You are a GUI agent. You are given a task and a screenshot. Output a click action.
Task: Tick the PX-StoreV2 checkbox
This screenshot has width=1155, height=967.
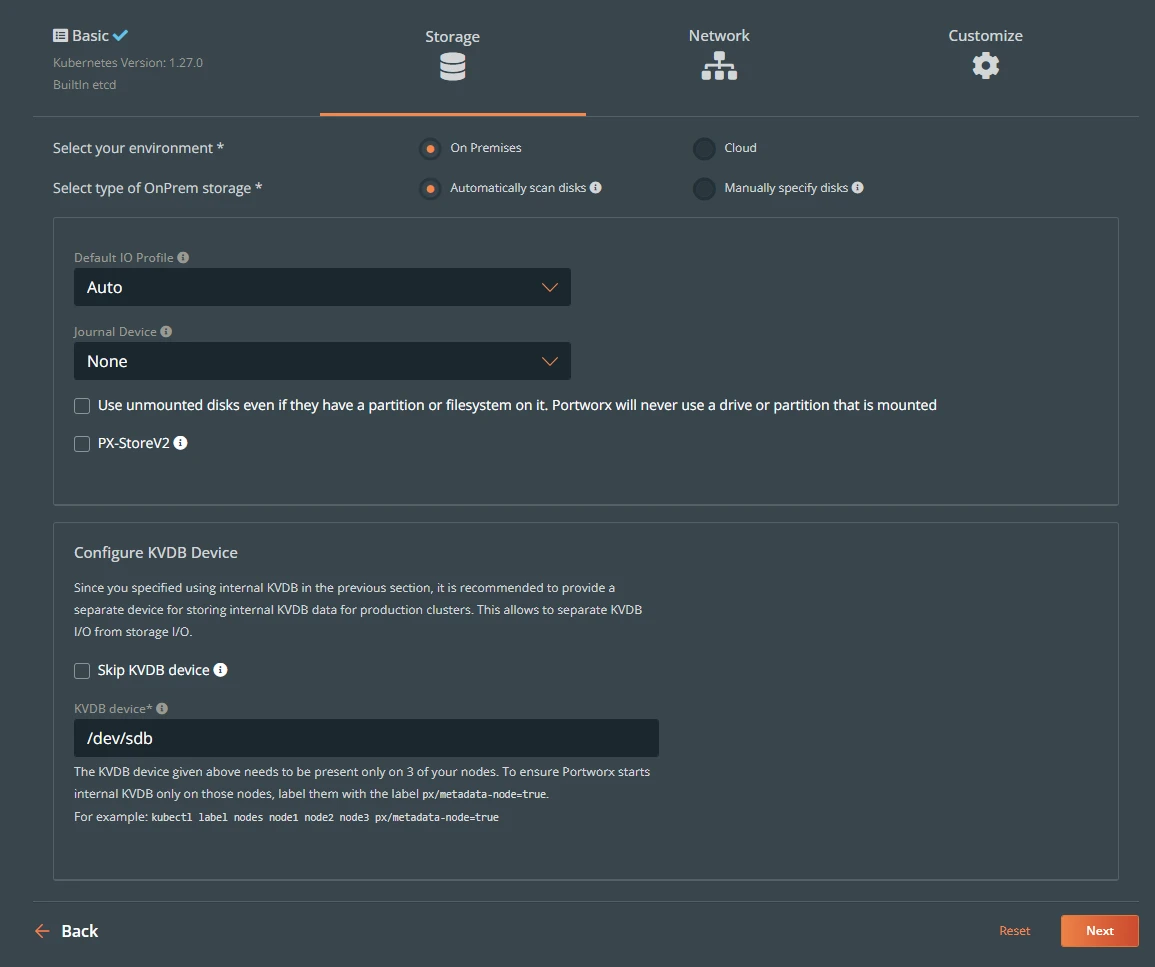click(x=82, y=443)
